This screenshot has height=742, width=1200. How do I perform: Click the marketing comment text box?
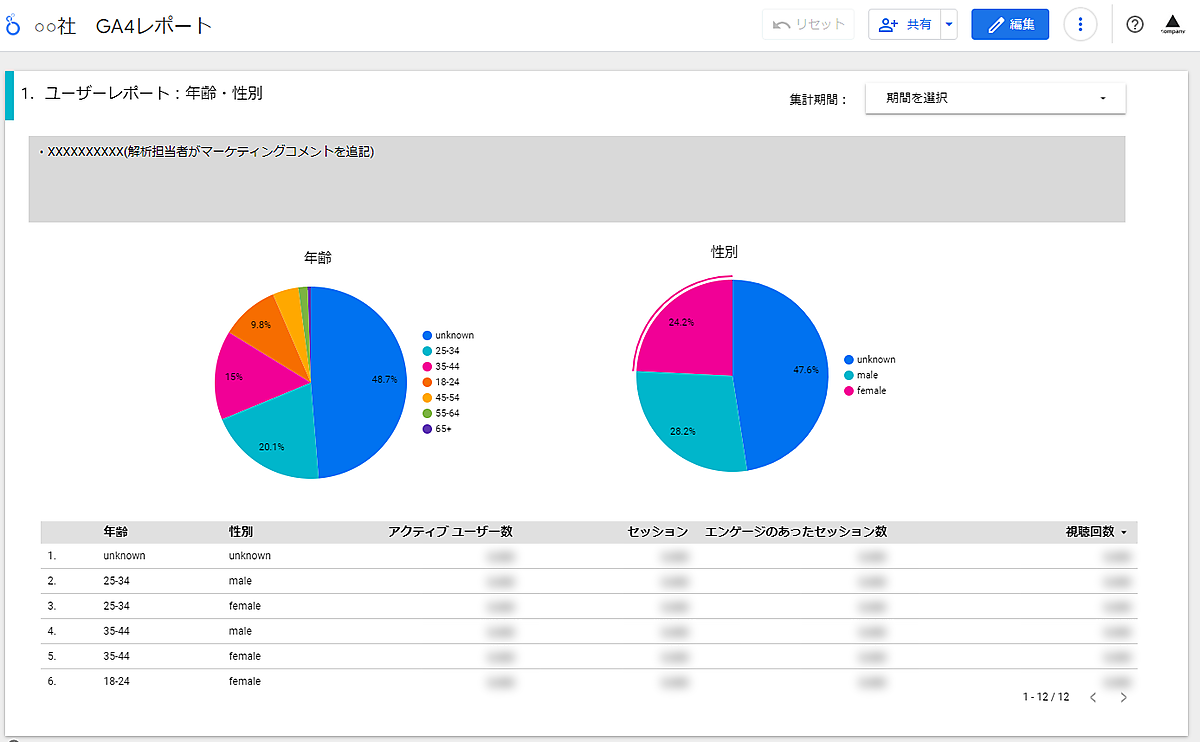pyautogui.click(x=576, y=179)
